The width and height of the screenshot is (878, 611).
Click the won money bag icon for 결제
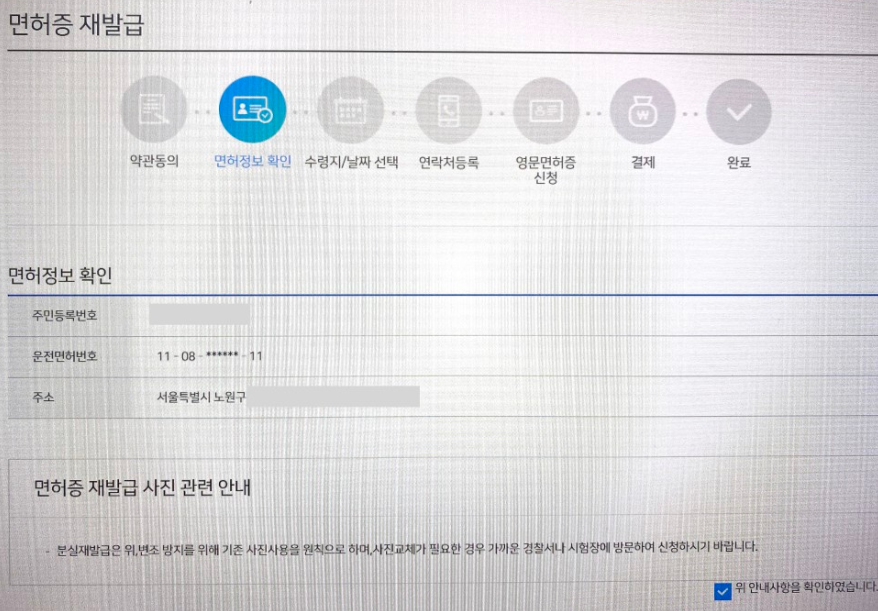click(642, 111)
